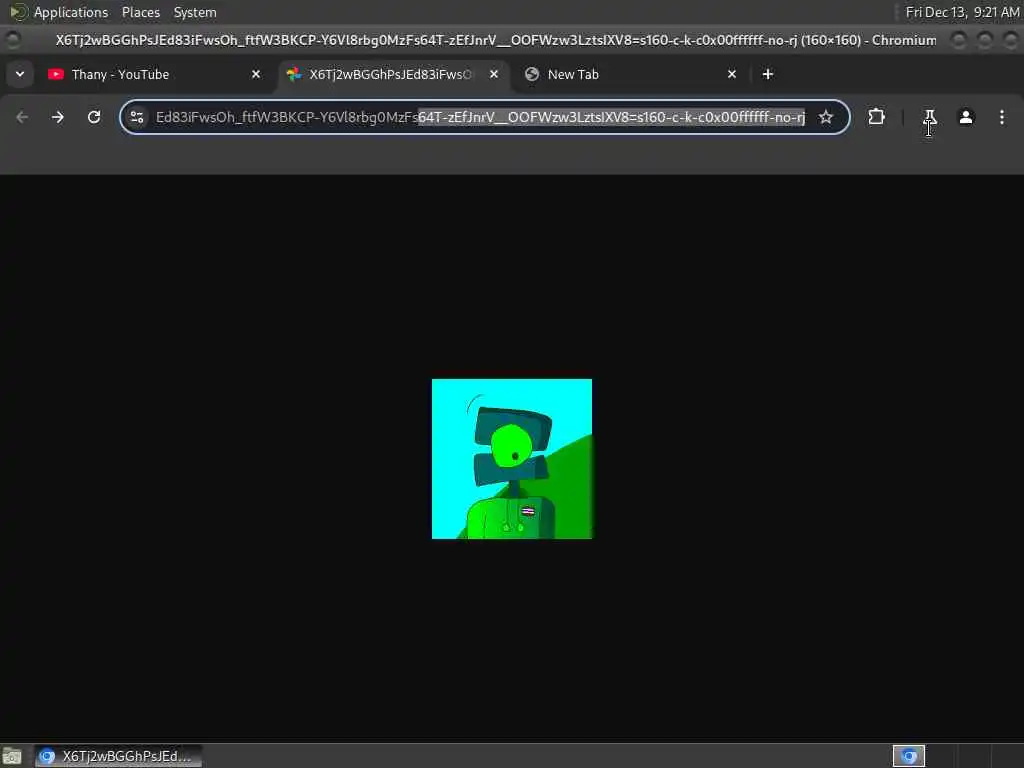
Task: Bookmark this tab with the star icon
Action: pyautogui.click(x=826, y=118)
